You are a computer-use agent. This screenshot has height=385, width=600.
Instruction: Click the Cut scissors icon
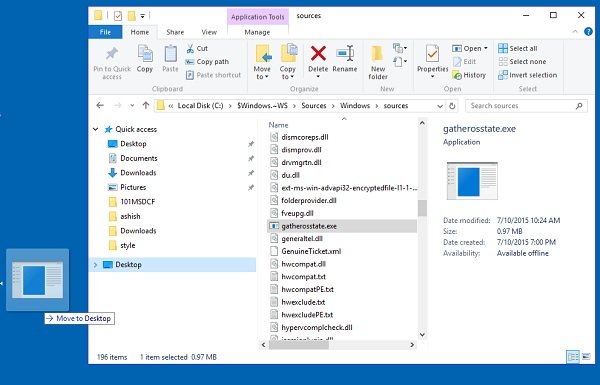[x=190, y=49]
